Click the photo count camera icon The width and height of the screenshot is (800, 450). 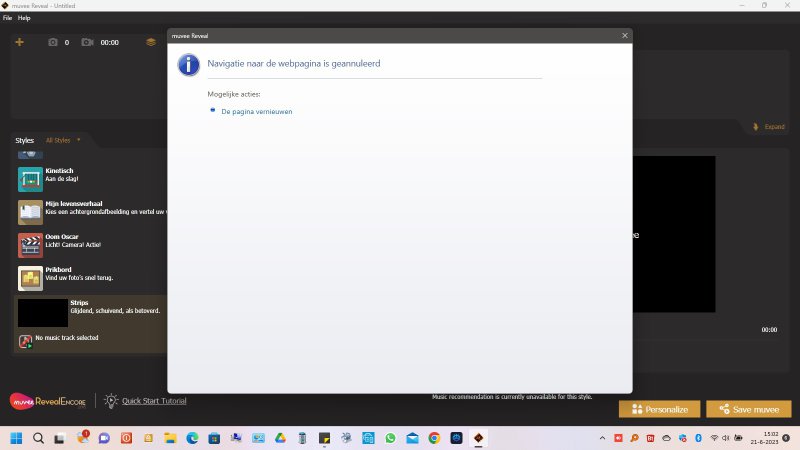53,42
